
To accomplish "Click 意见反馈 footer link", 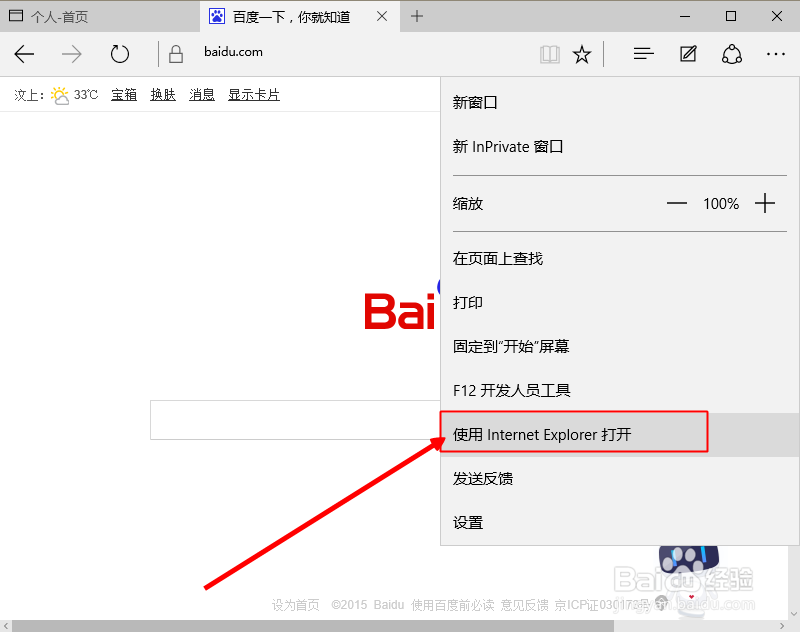I will 524,605.
